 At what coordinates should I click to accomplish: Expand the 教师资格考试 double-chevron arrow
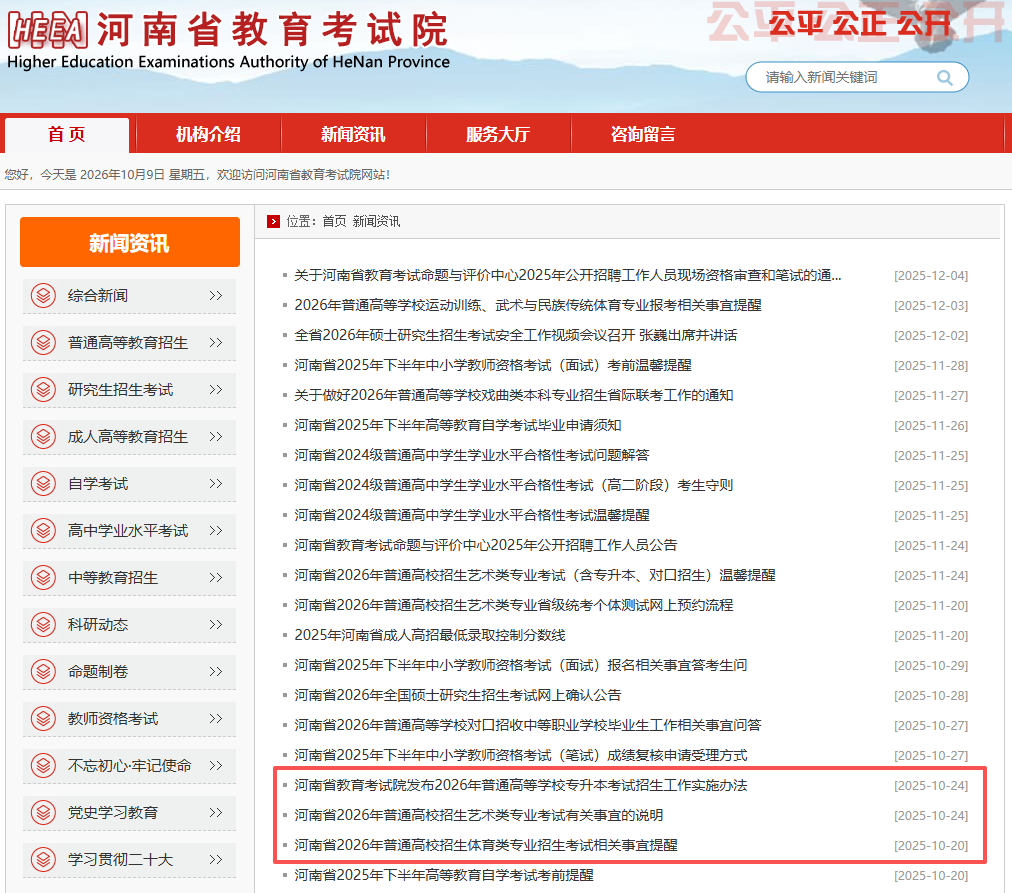pyautogui.click(x=216, y=719)
